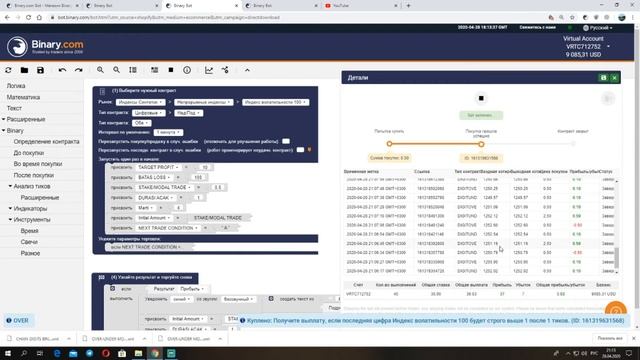Select Логика category in the toolbox
640x360 pixels.
click(16, 86)
